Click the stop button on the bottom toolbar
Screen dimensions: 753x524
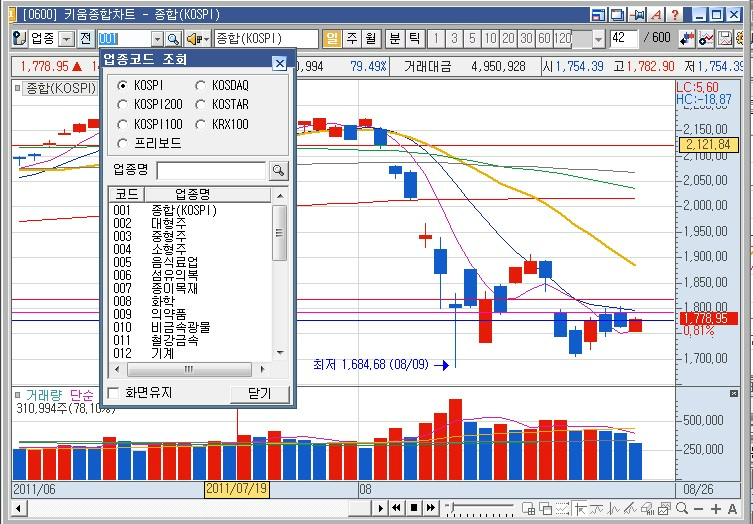[413, 508]
